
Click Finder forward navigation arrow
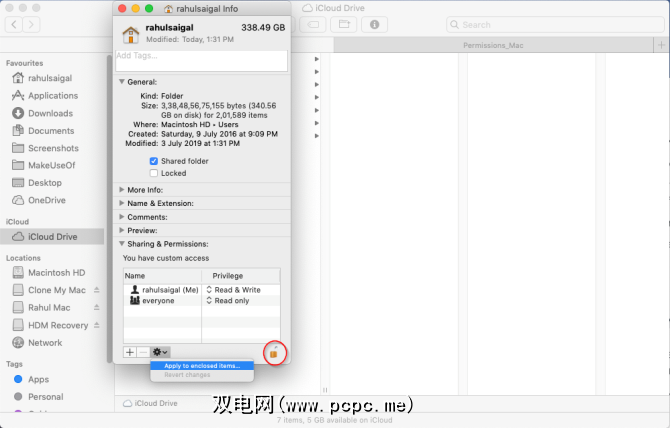tap(31, 24)
